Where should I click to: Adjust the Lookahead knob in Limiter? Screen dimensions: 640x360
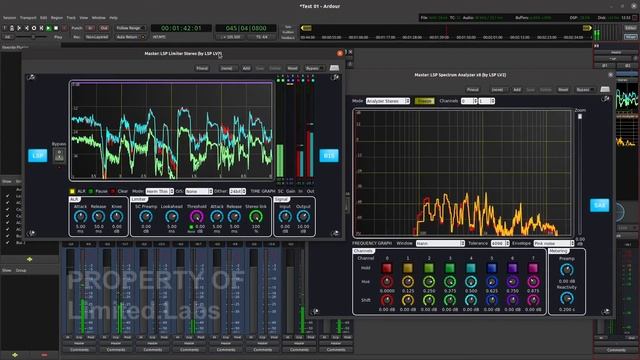(172, 217)
